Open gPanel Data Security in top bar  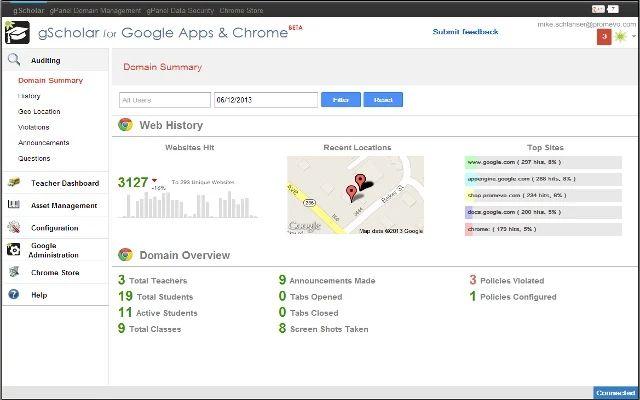coord(180,11)
